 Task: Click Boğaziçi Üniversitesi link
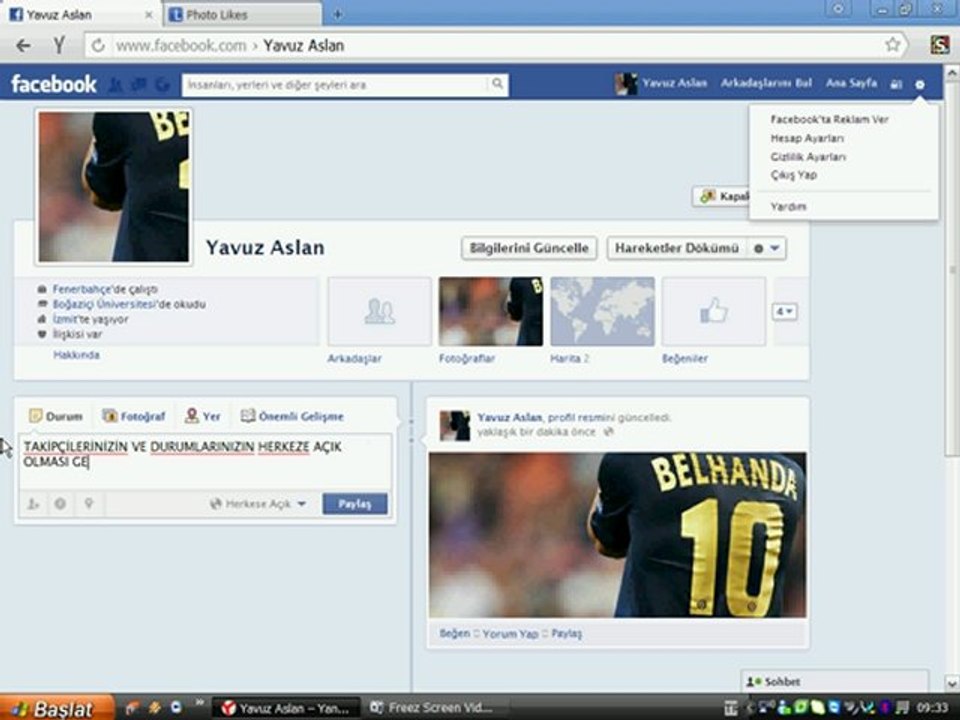click(105, 304)
